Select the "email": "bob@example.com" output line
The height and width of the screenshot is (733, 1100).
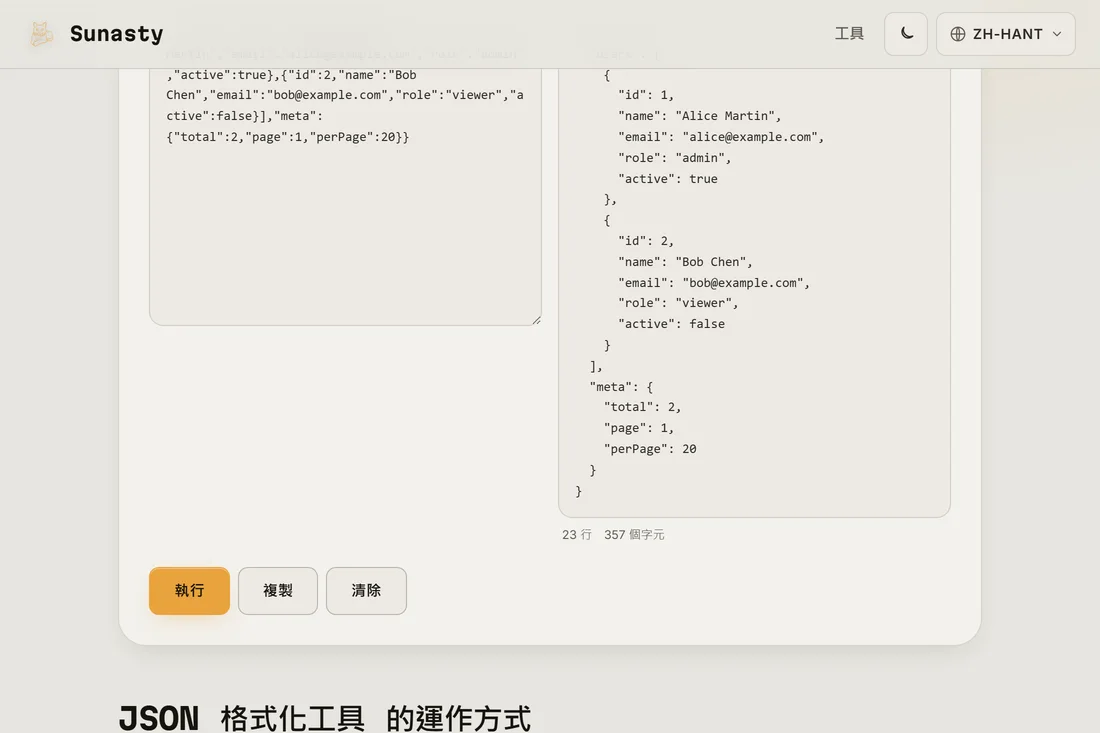pos(713,283)
